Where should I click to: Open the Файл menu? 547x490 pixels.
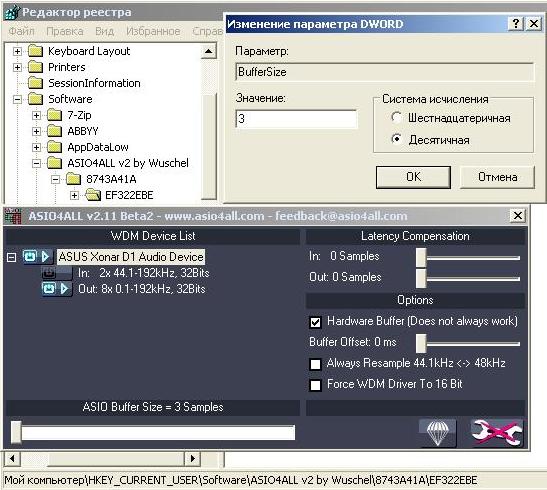(x=22, y=31)
